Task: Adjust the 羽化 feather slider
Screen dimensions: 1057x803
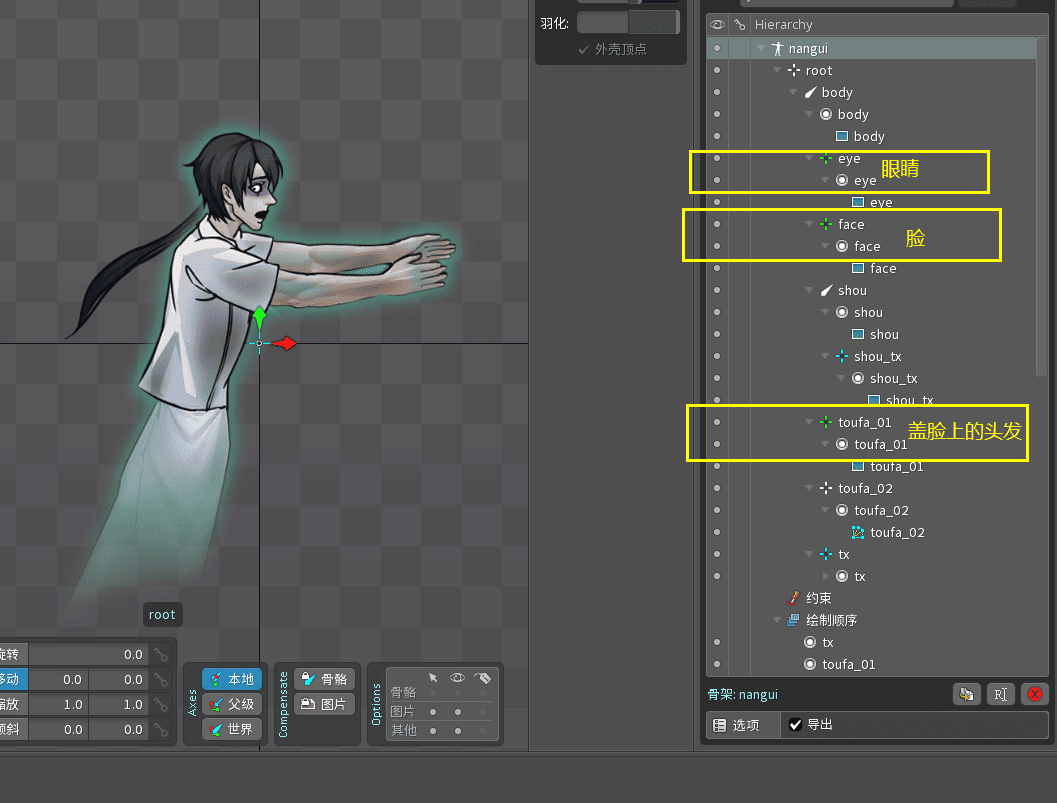Action: (x=628, y=22)
